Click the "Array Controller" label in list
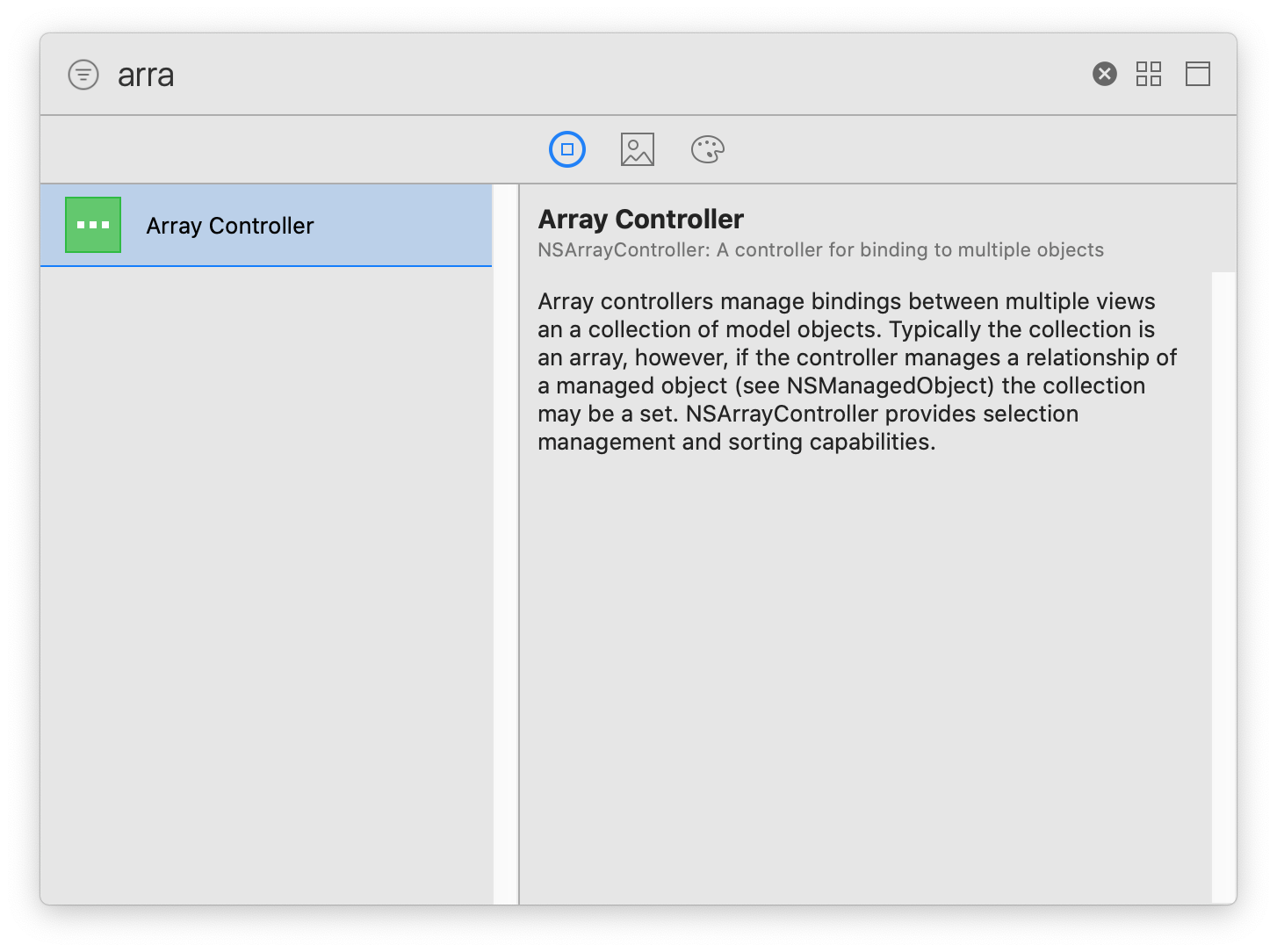This screenshot has width=1277, height=952. (230, 226)
